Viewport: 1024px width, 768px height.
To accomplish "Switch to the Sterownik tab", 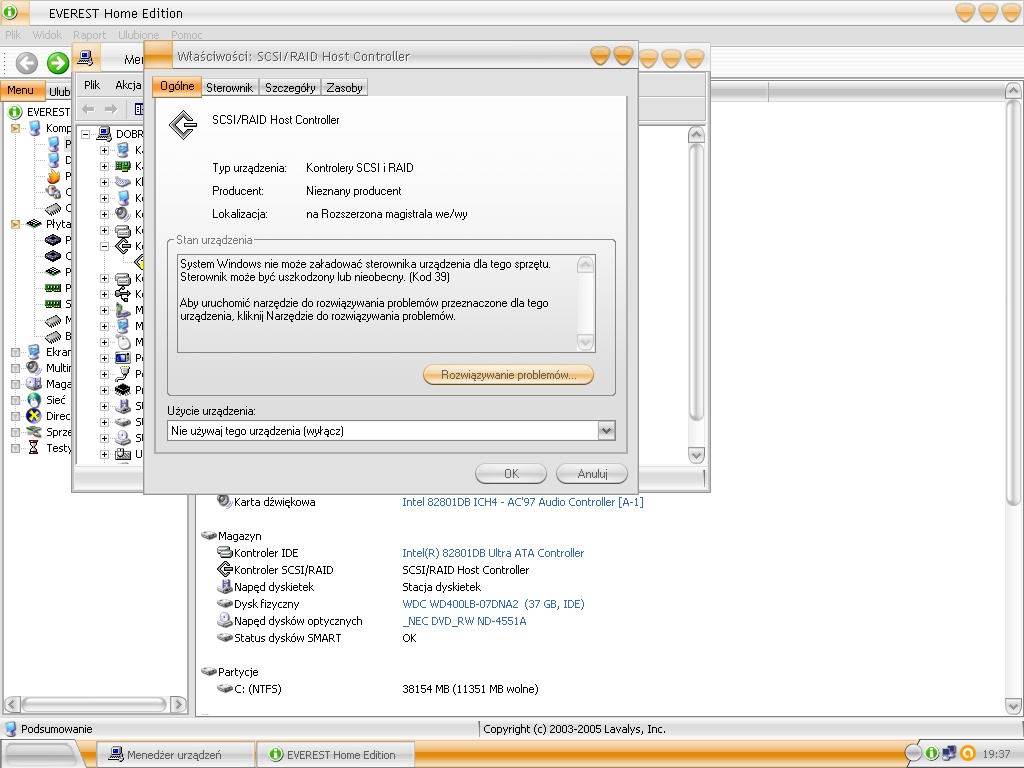I will tap(229, 88).
